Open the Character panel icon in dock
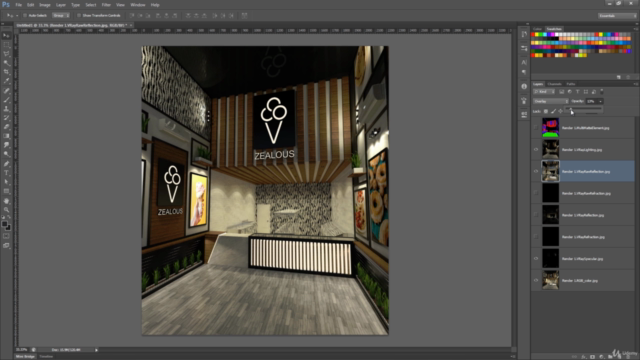This screenshot has width=640, height=360. click(524, 62)
